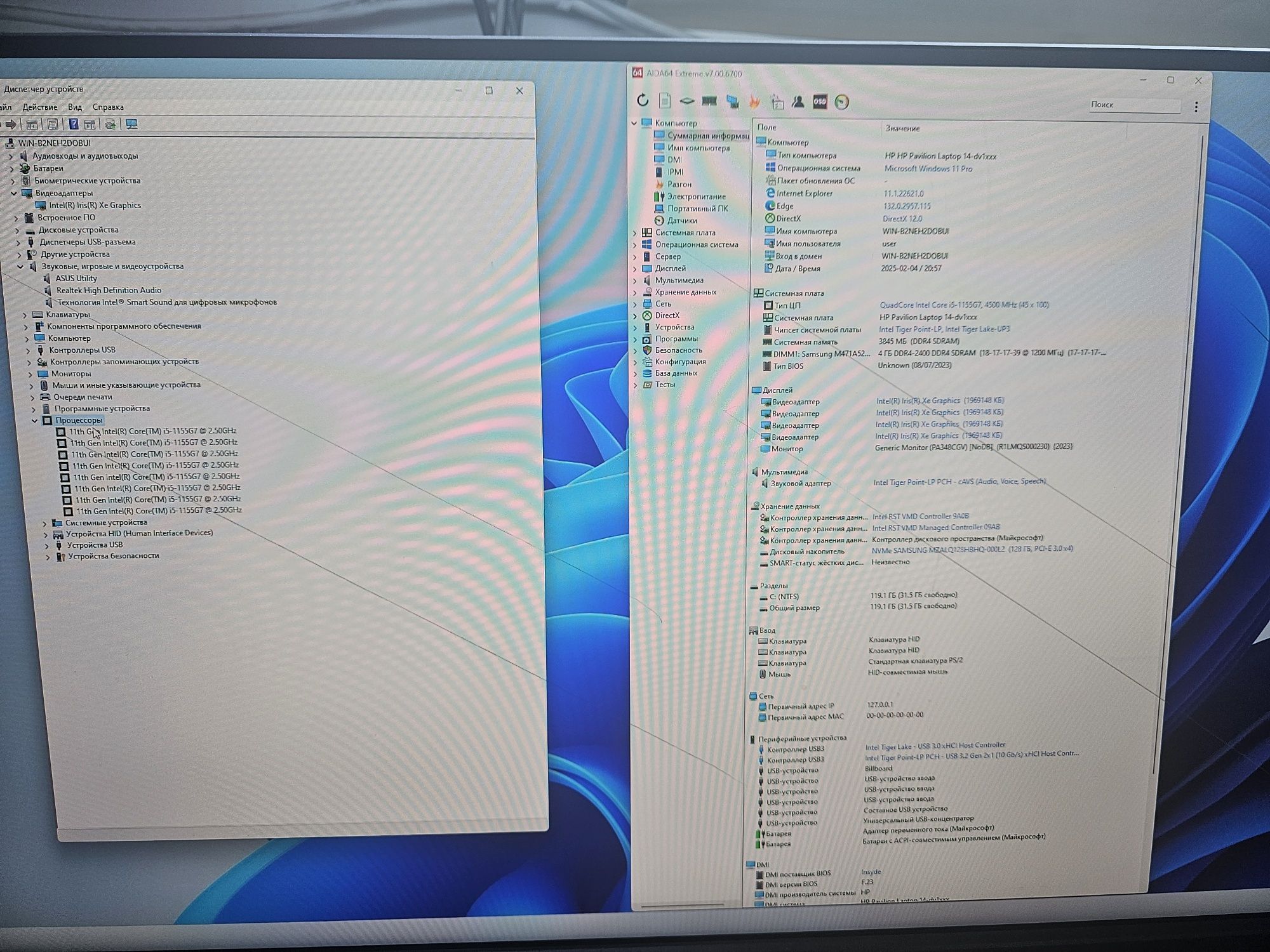Select Устройства безопасности in Device Manager
Screen dimensions: 1270x952
coord(113,557)
